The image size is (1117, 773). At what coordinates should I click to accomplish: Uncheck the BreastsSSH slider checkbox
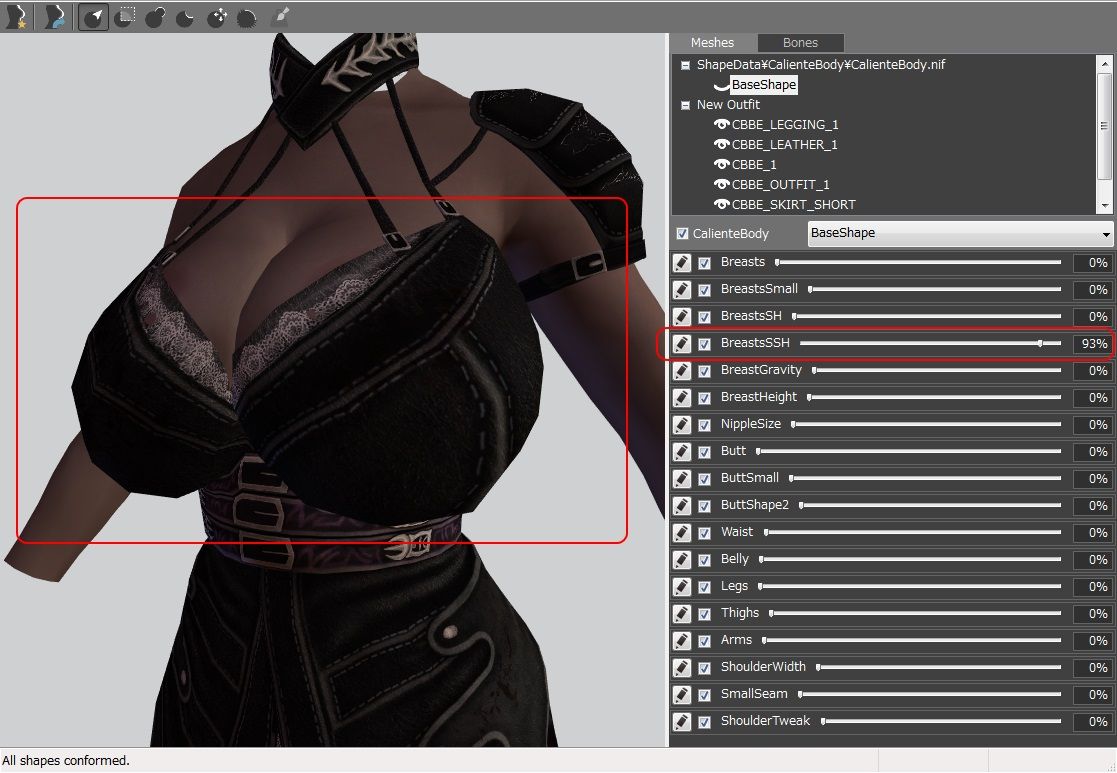[705, 344]
